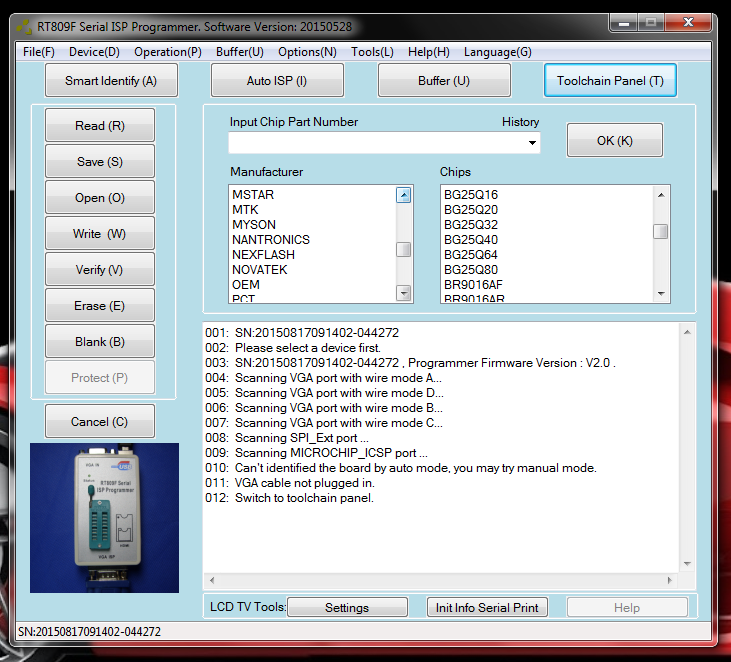Select NANTRONICS manufacturer

click(271, 240)
